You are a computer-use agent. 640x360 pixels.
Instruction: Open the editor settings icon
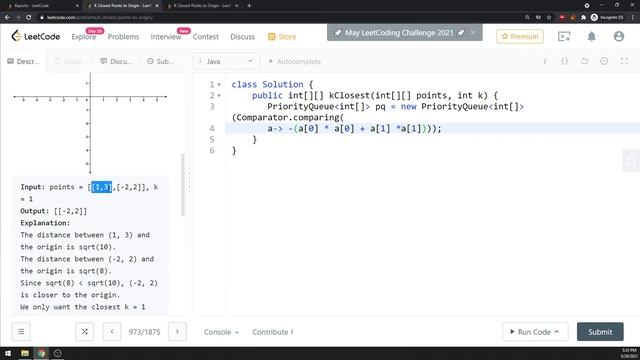[x=604, y=61]
